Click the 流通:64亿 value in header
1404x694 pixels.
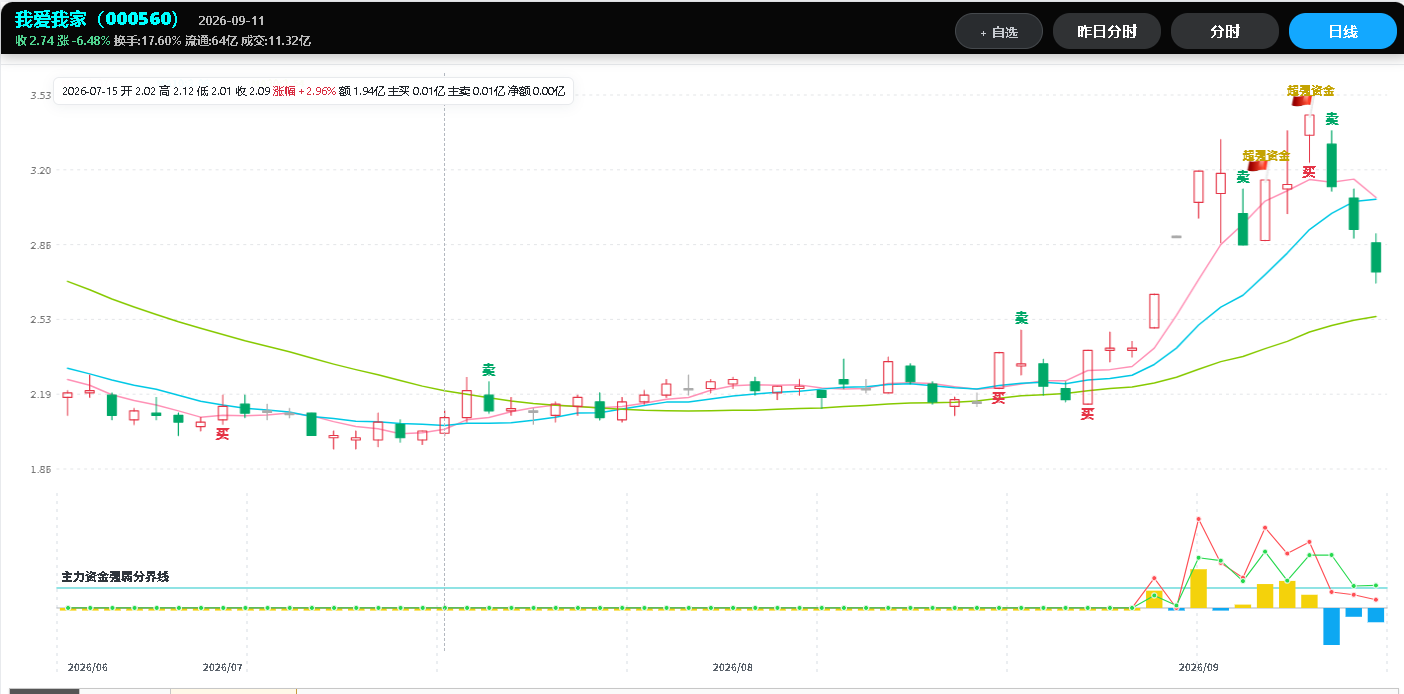(211, 41)
